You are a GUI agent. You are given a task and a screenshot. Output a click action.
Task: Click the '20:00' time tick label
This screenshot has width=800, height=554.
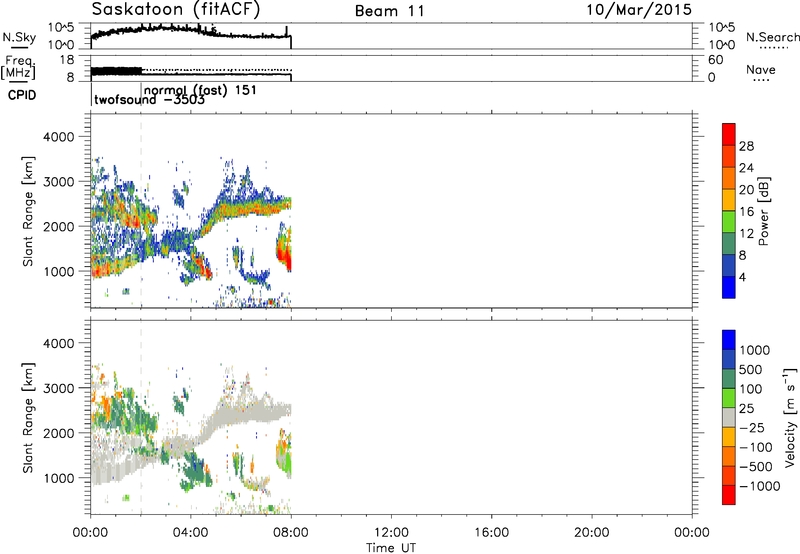pyautogui.click(x=591, y=533)
